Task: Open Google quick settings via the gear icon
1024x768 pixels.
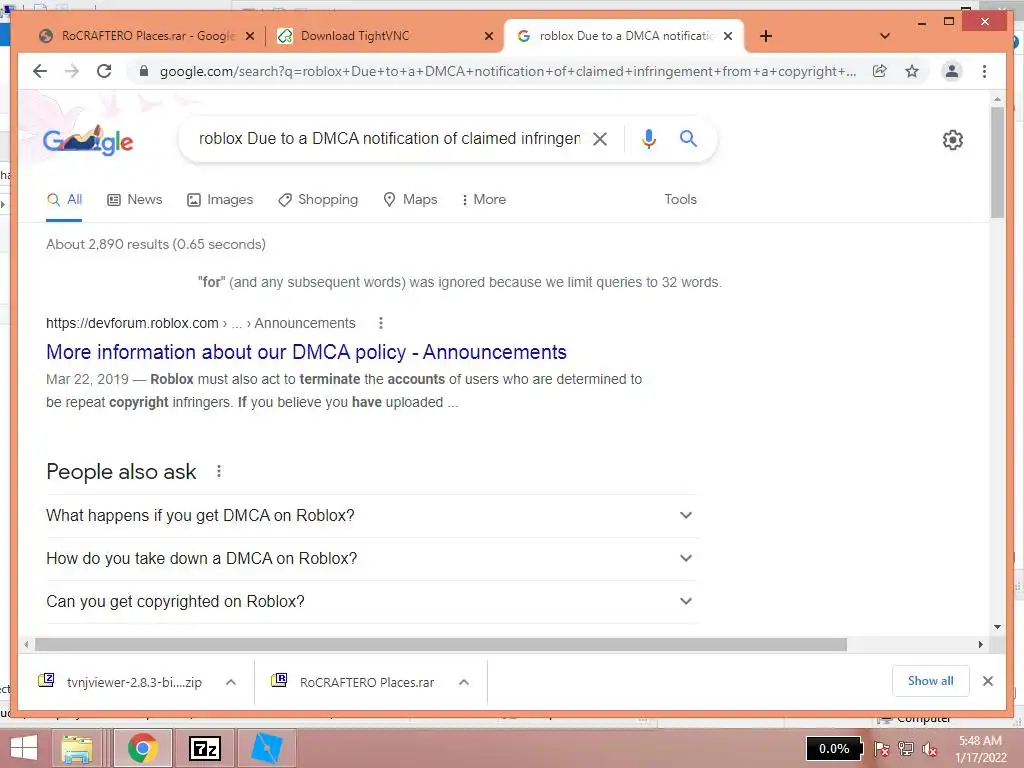Action: point(953,140)
